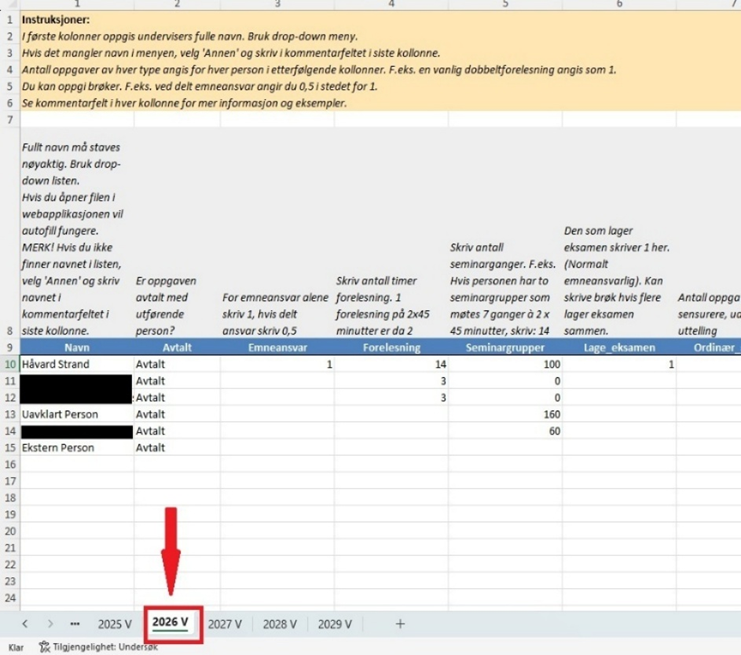
Task: Select Avtalt cell in Uavklart Person row
Action: [177, 414]
